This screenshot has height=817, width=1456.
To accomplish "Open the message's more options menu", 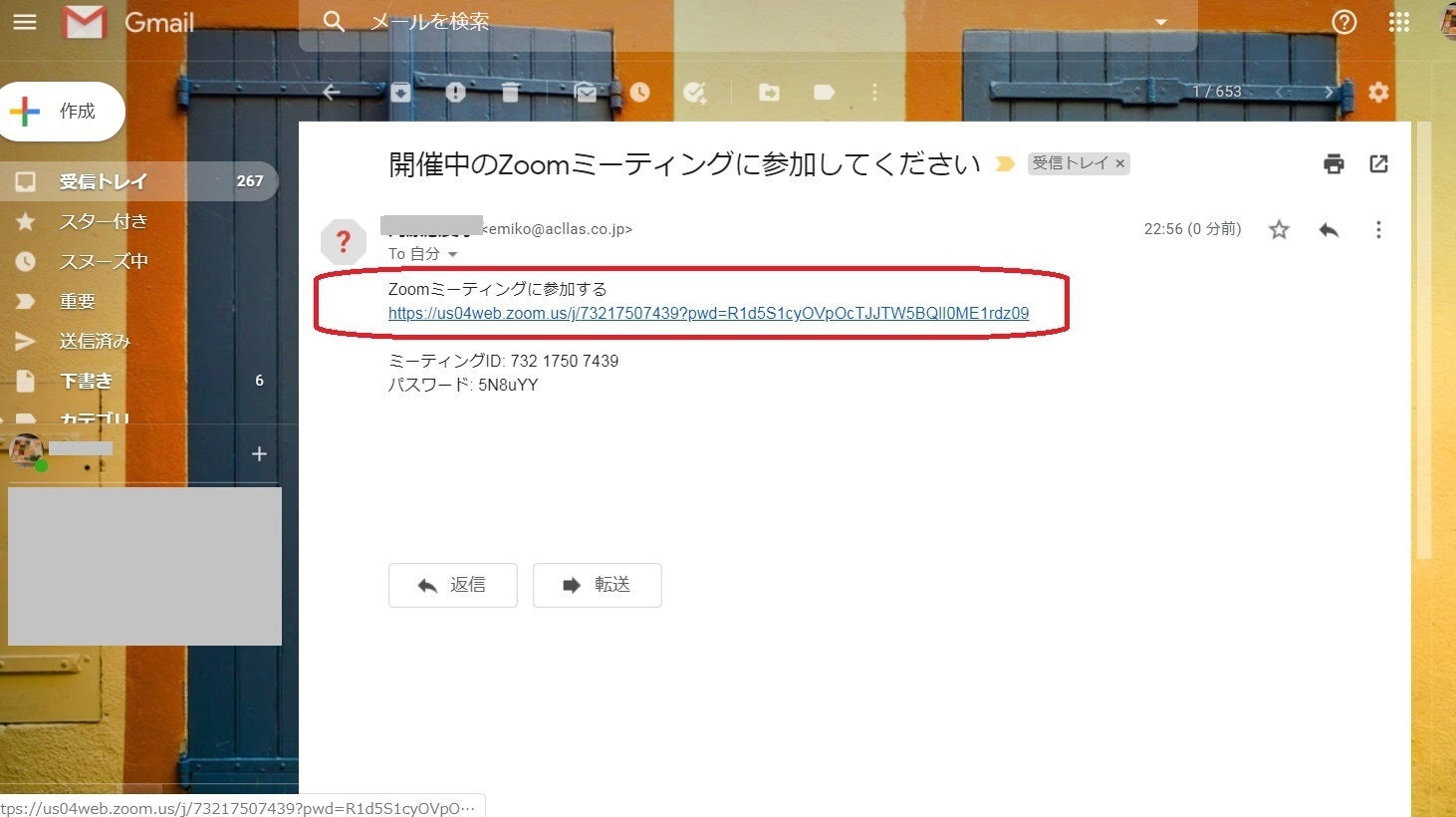I will pos(1378,230).
